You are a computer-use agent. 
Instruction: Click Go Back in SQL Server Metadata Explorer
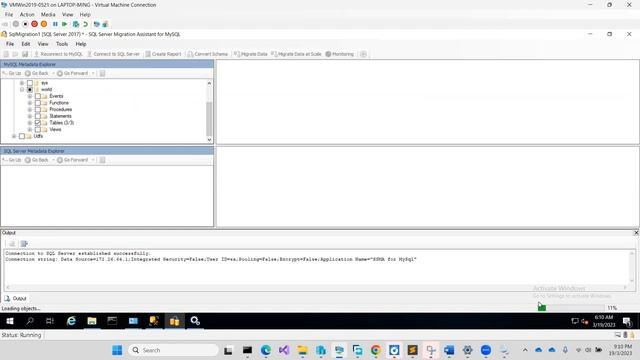pos(37,160)
